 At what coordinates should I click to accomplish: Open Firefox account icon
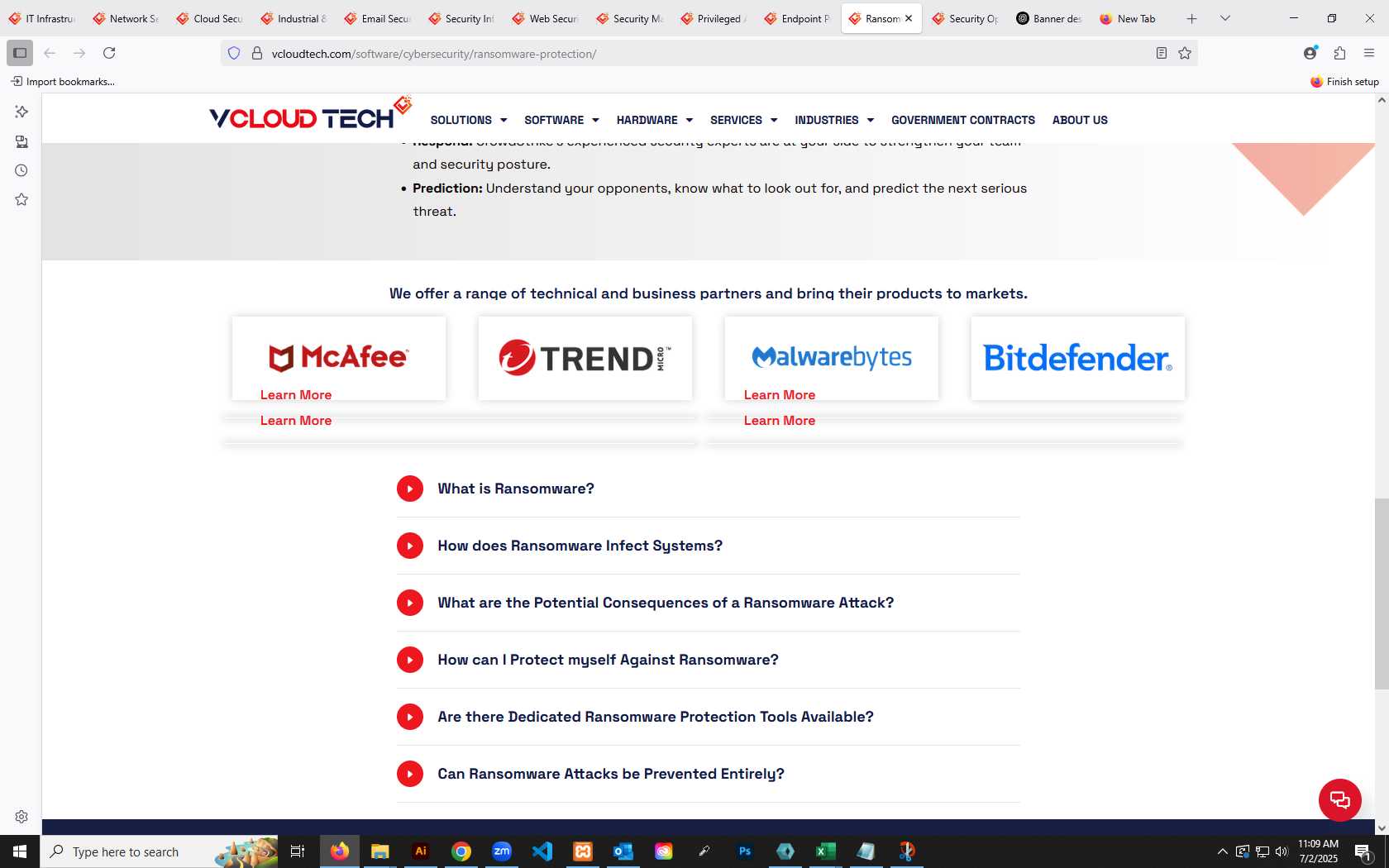click(1310, 53)
